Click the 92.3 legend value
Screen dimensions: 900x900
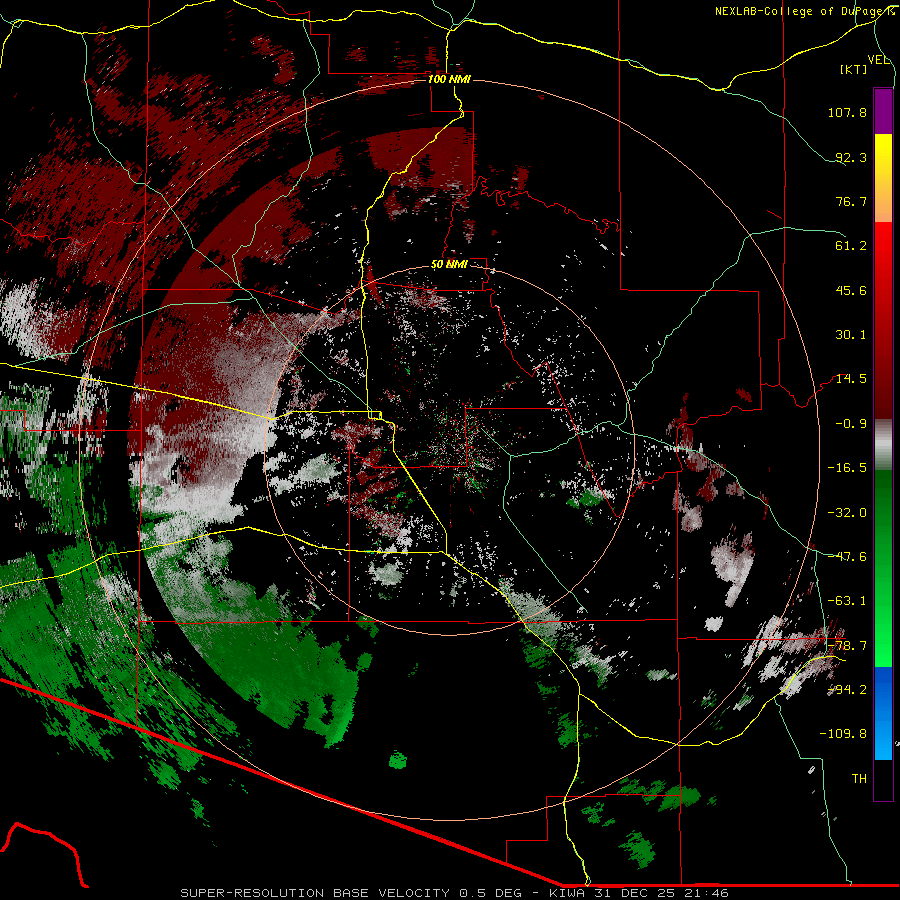click(851, 157)
